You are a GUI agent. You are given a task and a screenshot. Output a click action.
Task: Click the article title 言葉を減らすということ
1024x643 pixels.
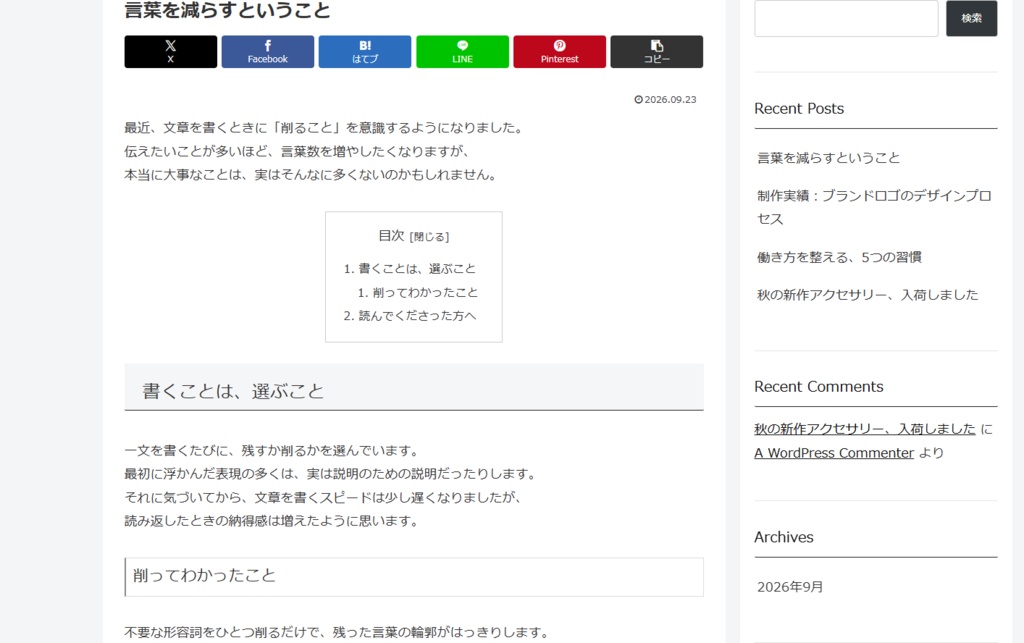227,10
